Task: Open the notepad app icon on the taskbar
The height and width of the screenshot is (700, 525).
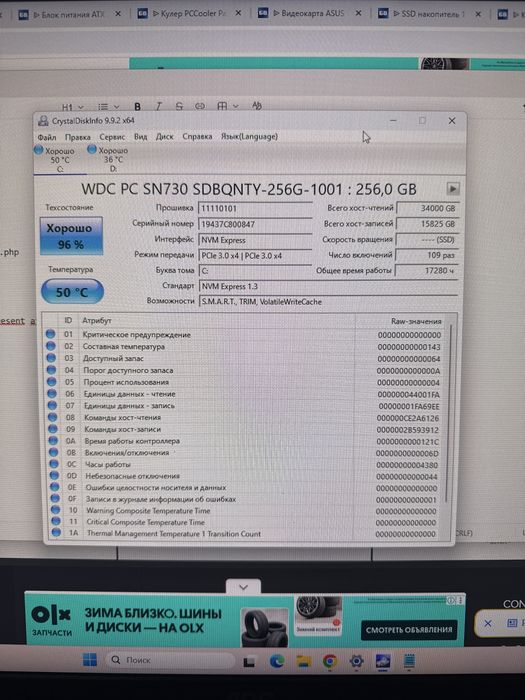Action: (x=409, y=661)
